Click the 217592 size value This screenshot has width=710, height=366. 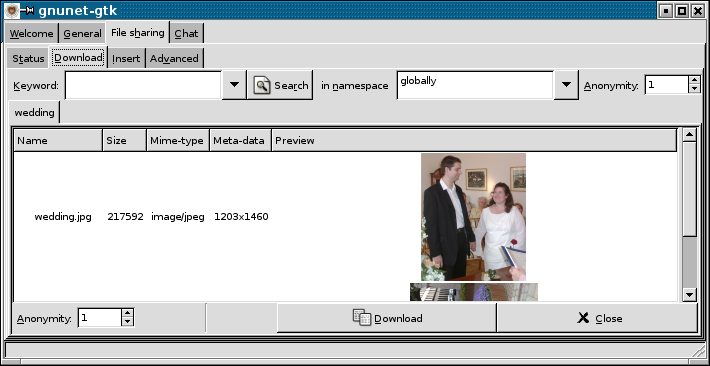pos(125,217)
